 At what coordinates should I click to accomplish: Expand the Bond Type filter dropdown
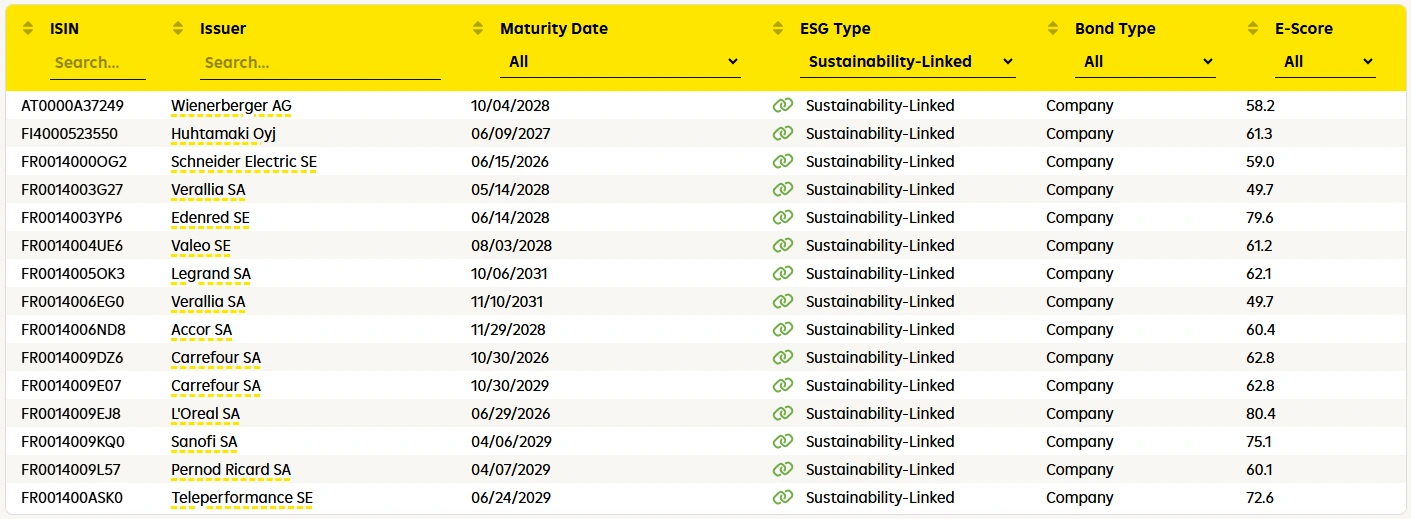1145,62
